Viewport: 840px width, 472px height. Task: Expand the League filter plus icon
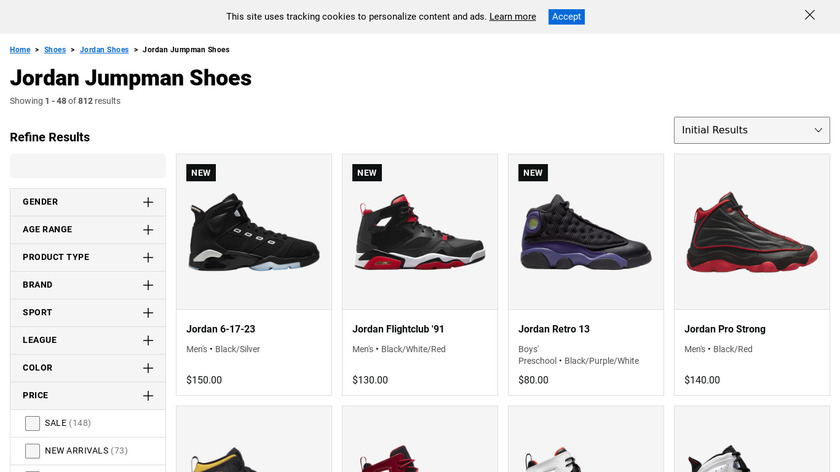click(x=148, y=340)
